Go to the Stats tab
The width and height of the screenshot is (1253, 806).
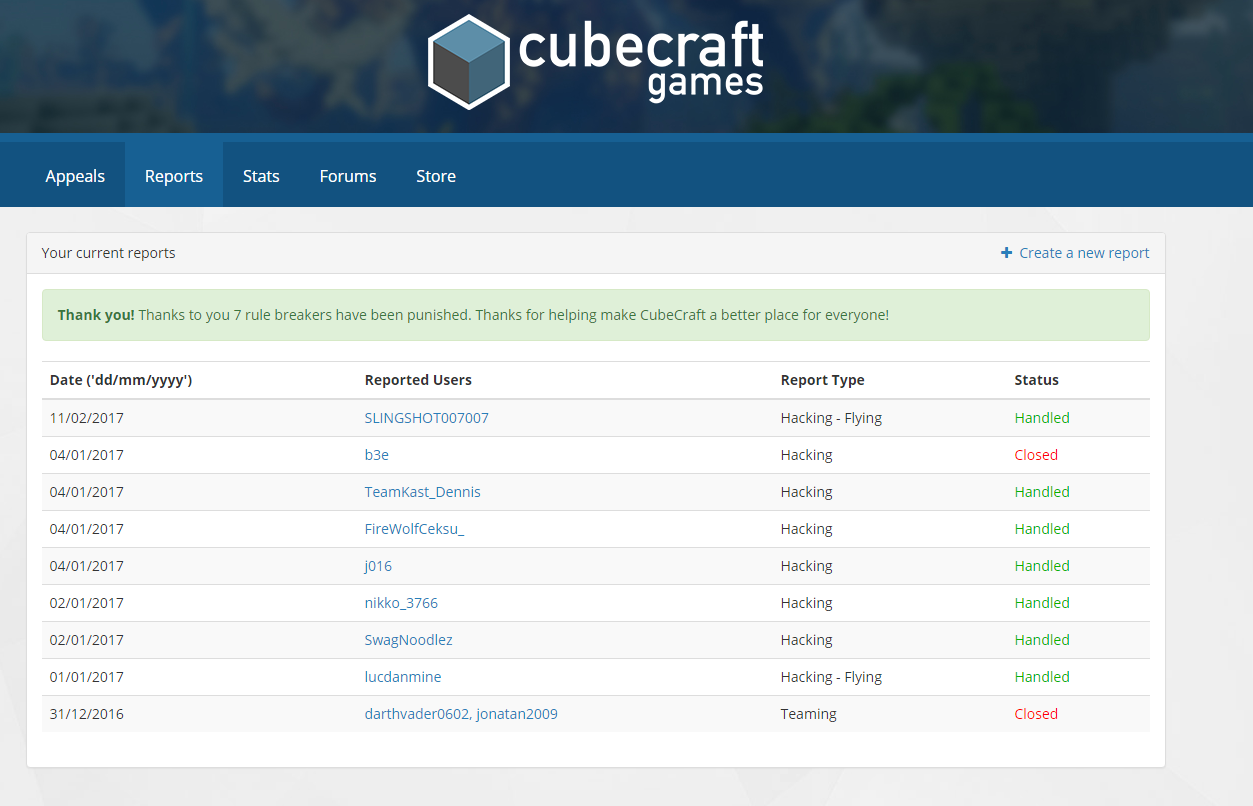pos(261,176)
